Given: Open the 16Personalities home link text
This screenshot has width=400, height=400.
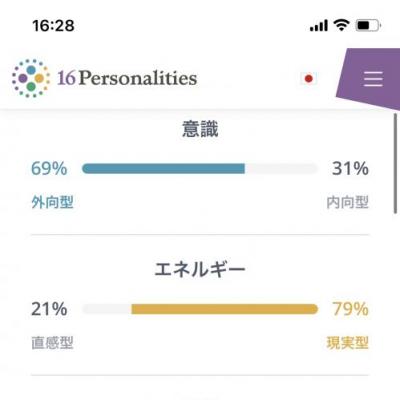Looking at the screenshot, I should [x=127, y=78].
